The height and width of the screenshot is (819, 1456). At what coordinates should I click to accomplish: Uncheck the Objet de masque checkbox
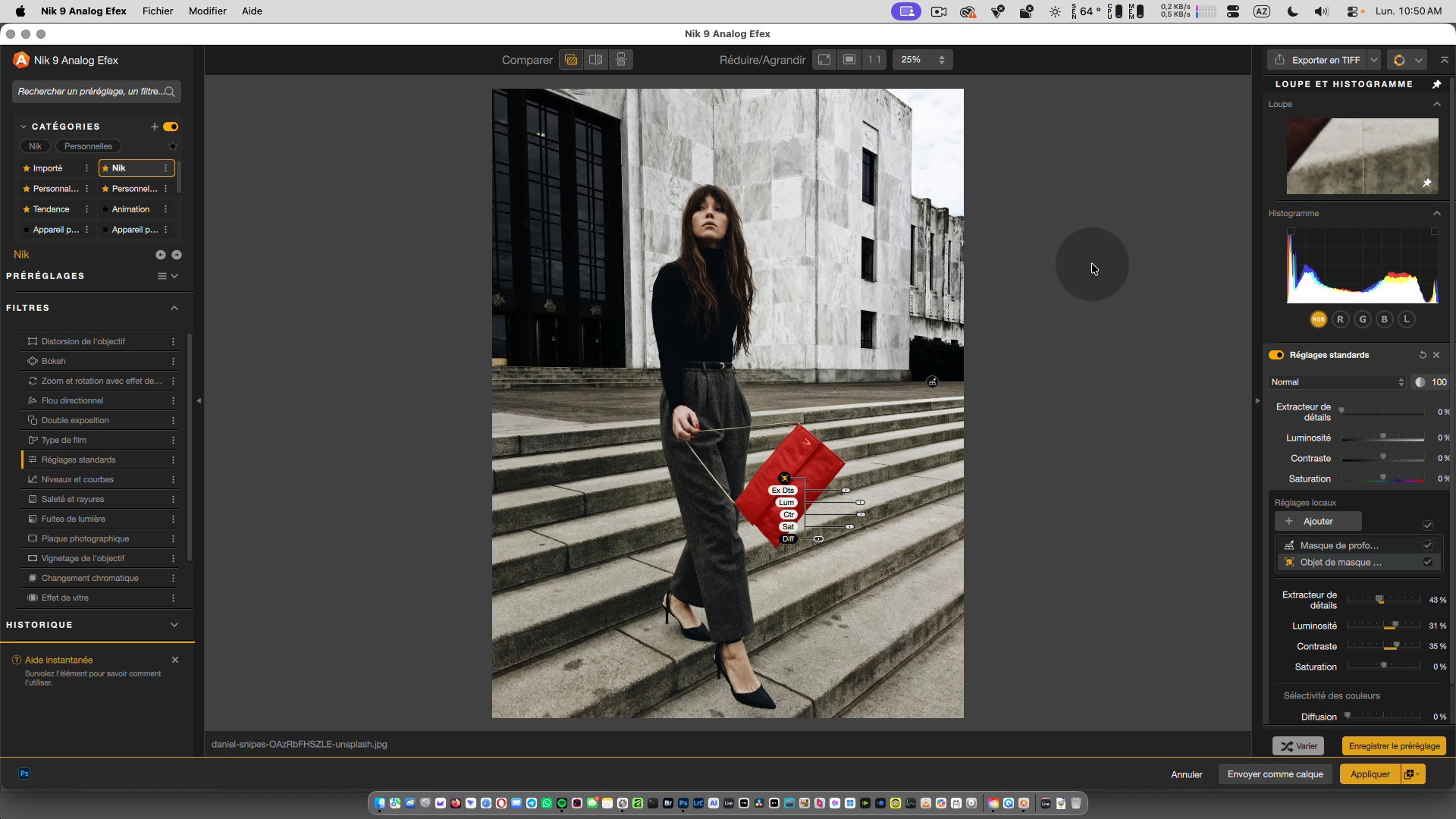(x=1427, y=562)
